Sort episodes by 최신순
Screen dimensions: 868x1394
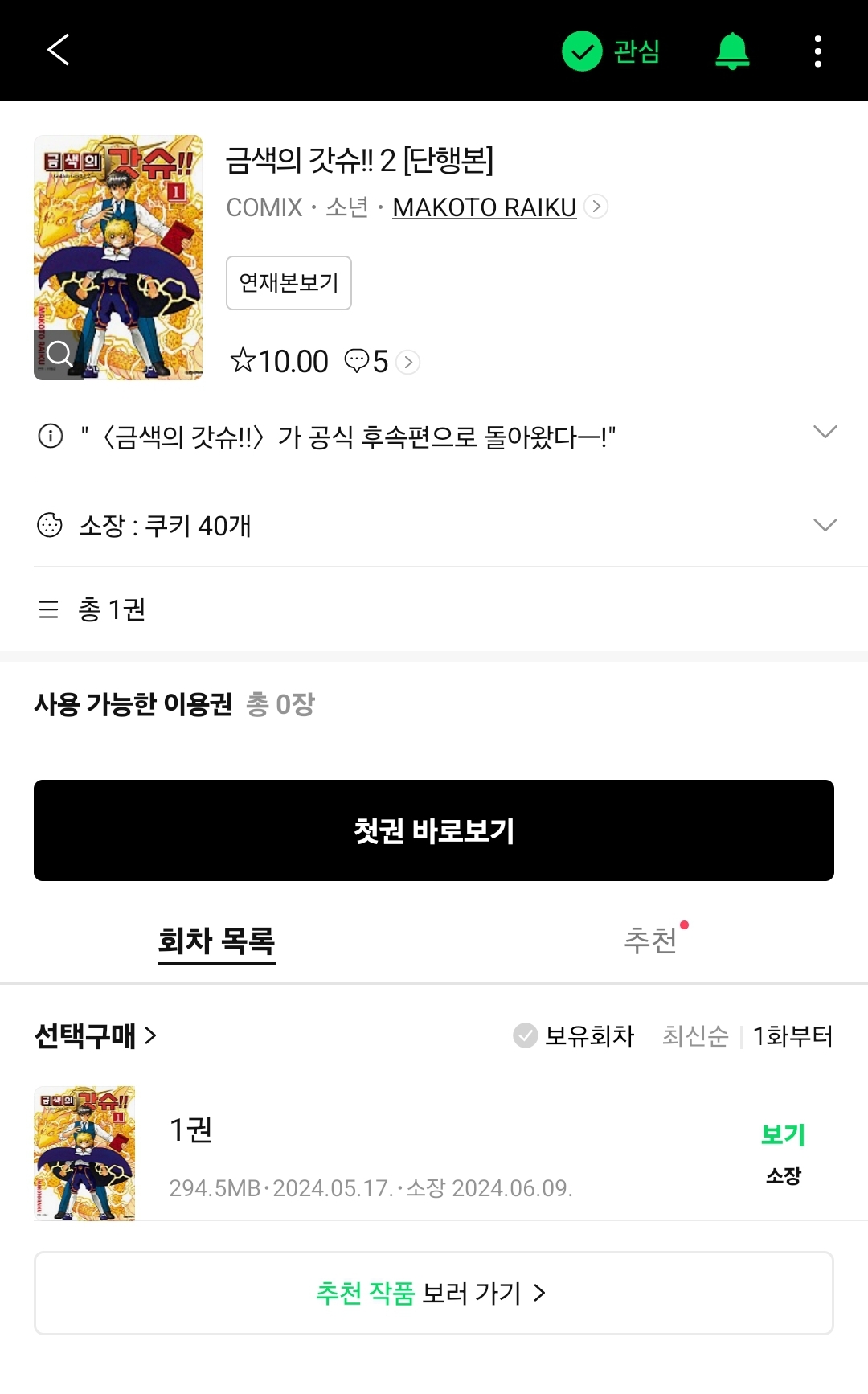coord(694,1035)
